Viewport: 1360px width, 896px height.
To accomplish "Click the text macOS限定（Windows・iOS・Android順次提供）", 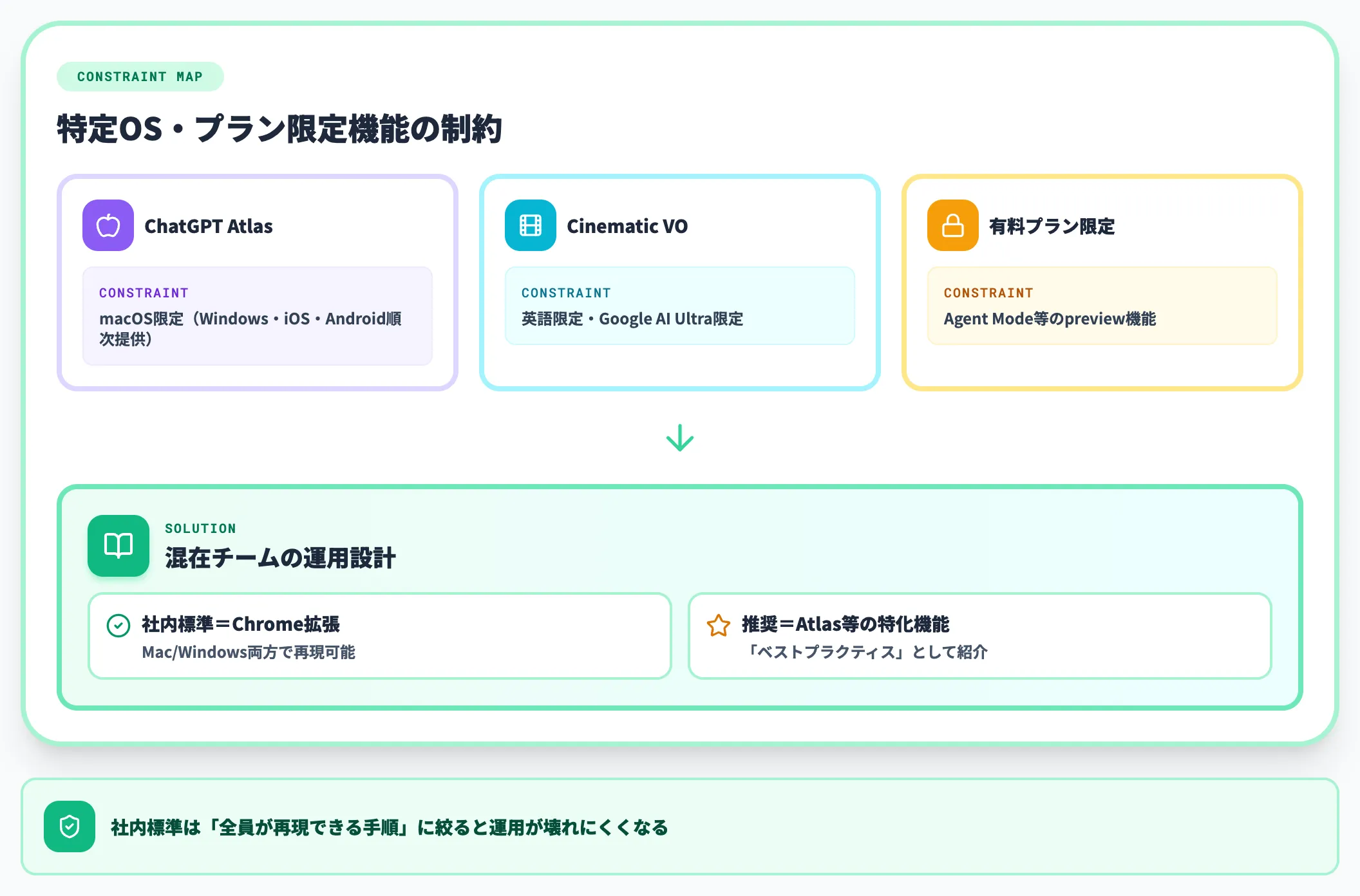I will 250,329.
